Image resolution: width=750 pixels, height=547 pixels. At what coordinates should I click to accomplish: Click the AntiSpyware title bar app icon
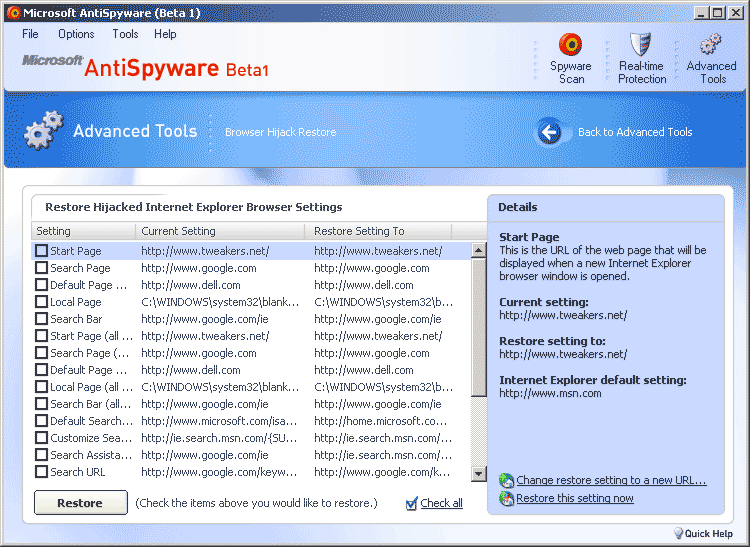13,13
